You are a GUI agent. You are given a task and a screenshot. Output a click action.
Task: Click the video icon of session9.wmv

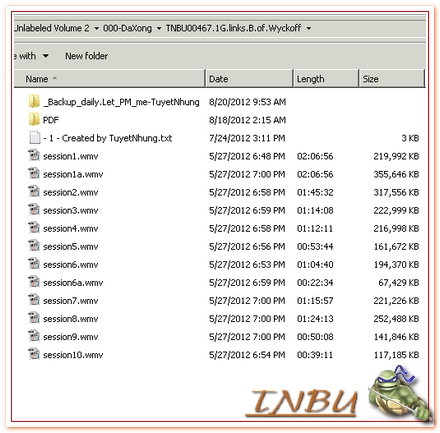click(x=34, y=336)
